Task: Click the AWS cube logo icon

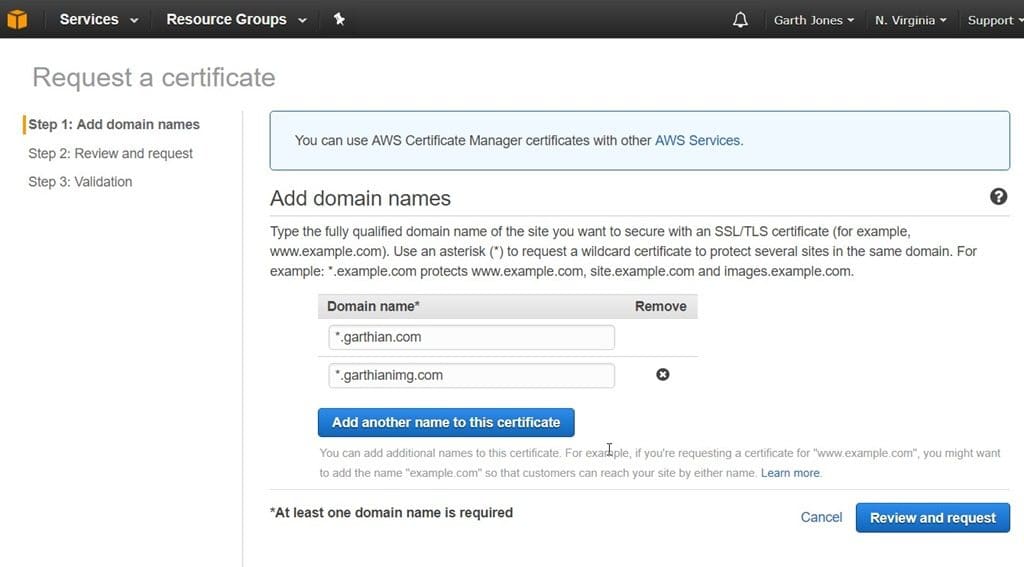Action: (x=17, y=20)
